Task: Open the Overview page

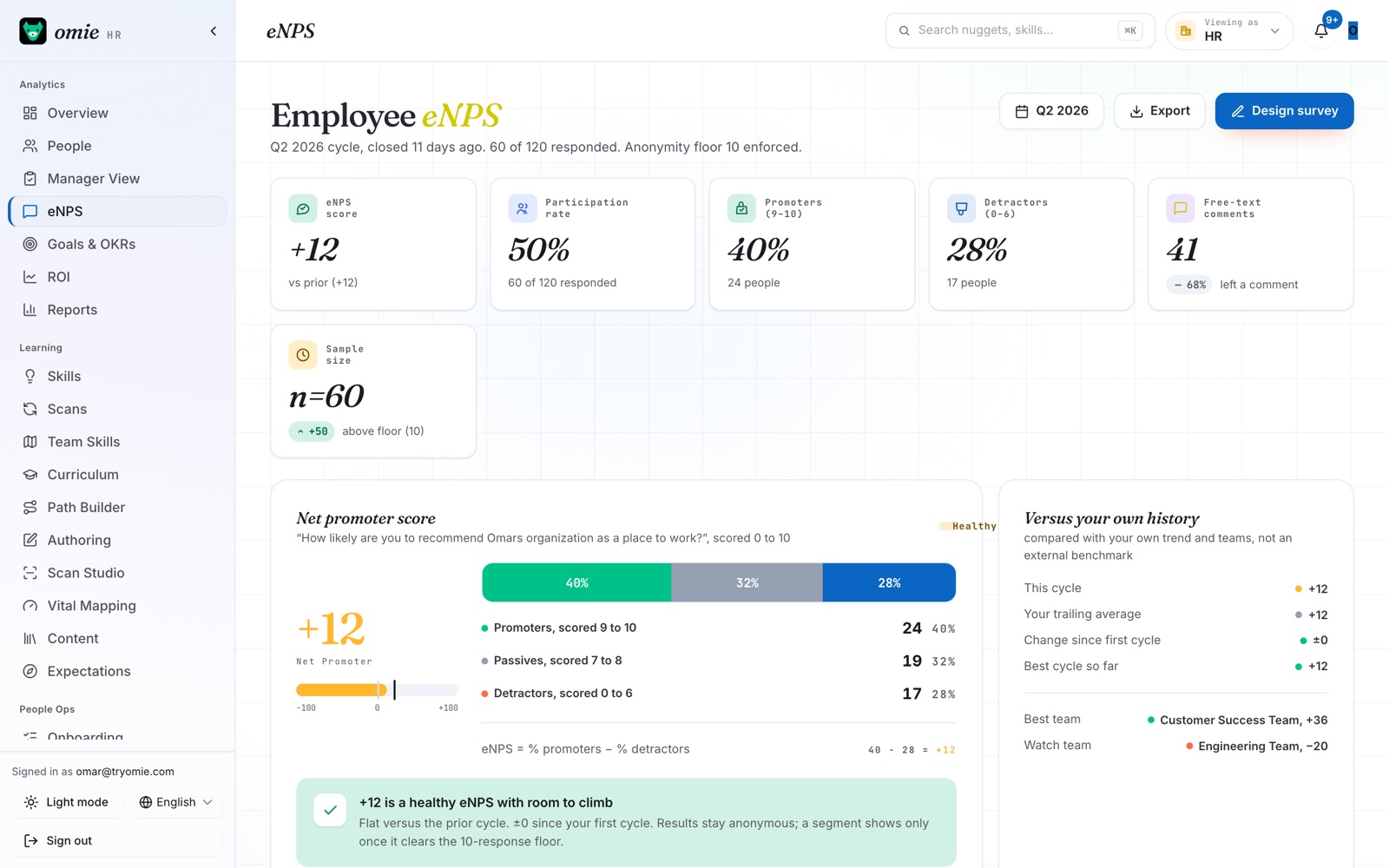Action: [x=117, y=113]
